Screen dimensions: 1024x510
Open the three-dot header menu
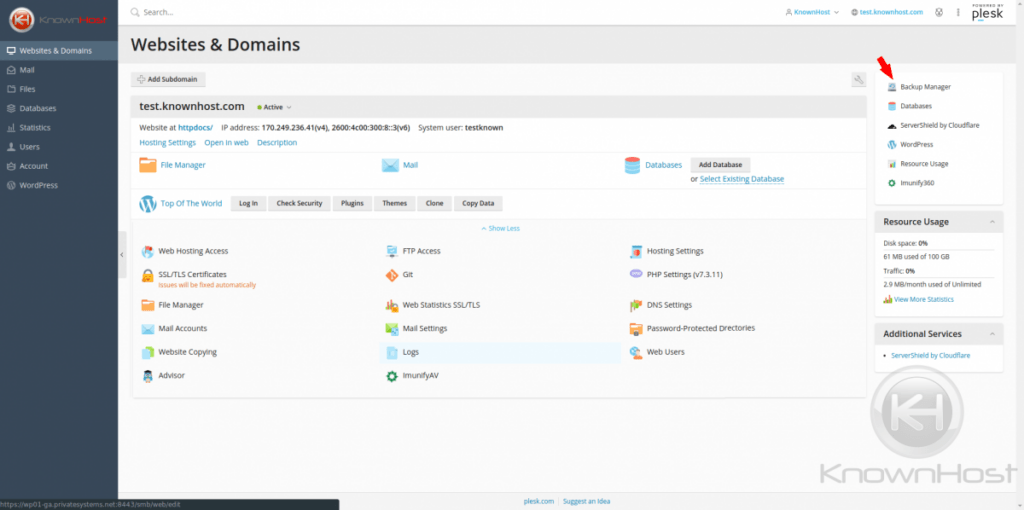958,12
